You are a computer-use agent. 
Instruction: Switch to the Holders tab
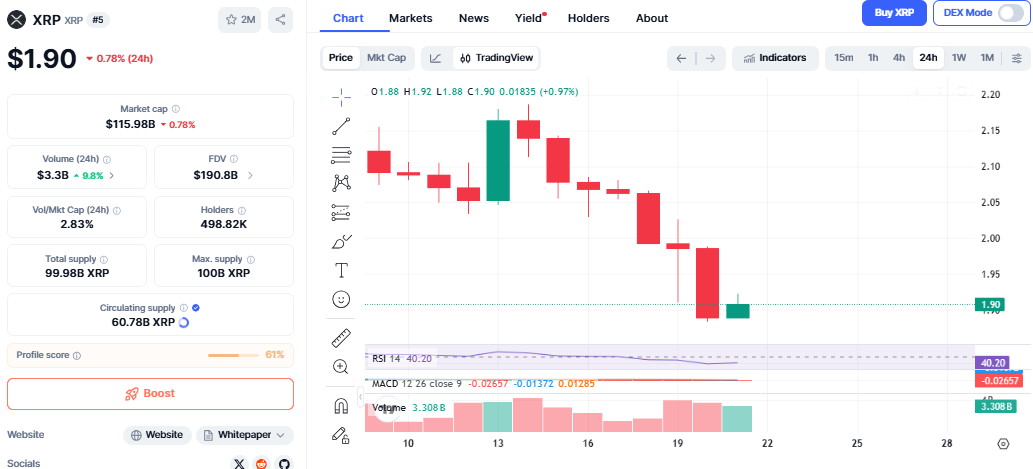[x=588, y=18]
